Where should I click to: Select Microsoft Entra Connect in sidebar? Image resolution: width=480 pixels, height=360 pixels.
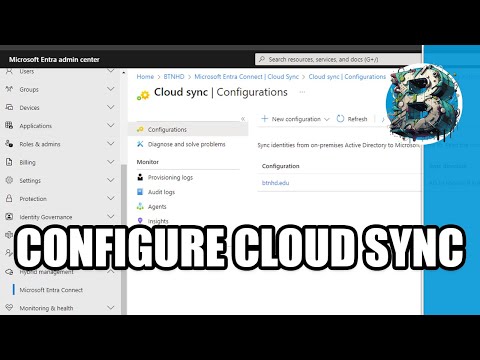(x=51, y=290)
